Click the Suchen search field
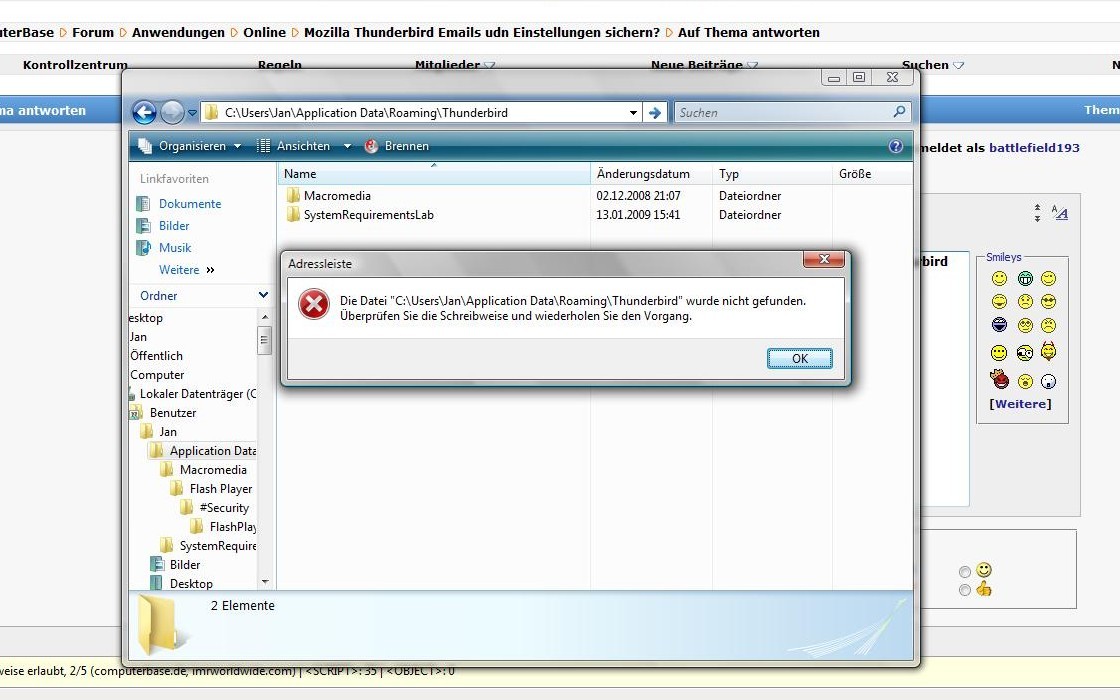The width and height of the screenshot is (1120, 700). [782, 112]
